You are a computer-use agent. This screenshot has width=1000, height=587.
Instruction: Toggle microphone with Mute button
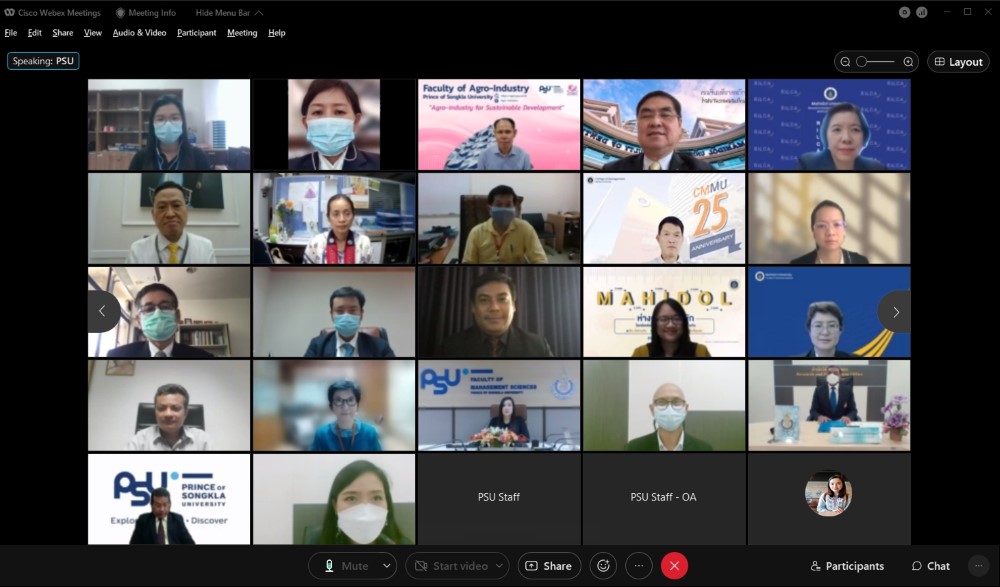[x=345, y=566]
